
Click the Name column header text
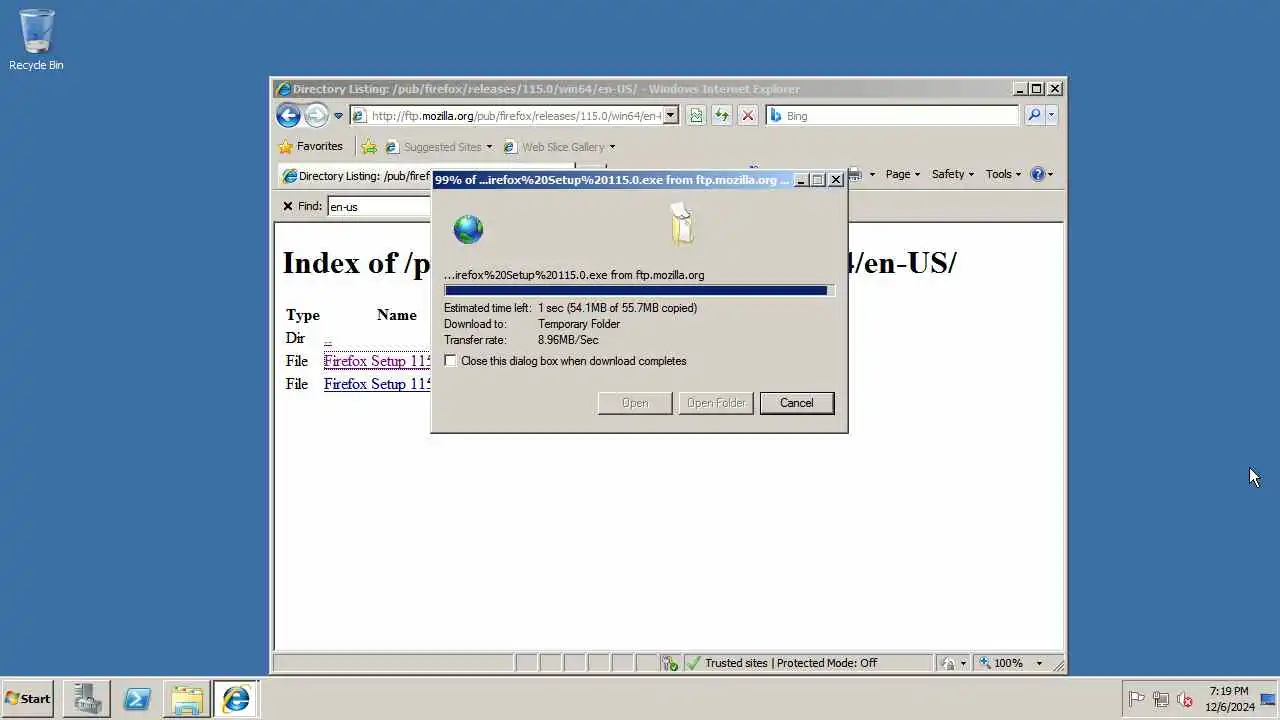click(397, 315)
